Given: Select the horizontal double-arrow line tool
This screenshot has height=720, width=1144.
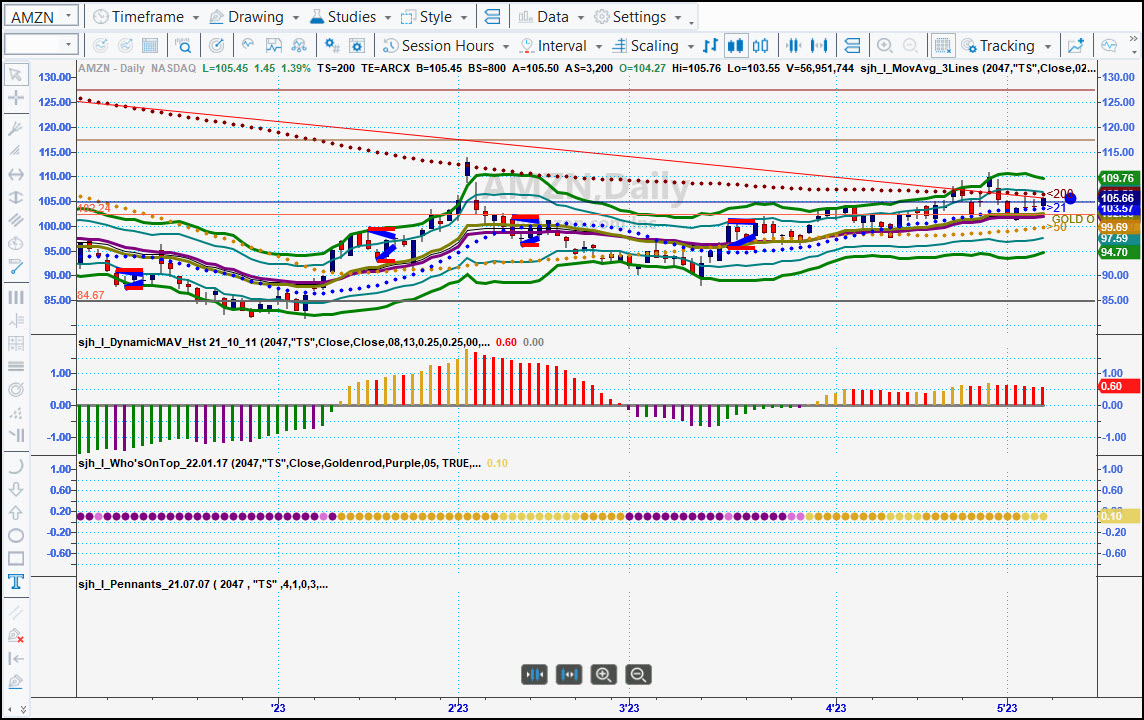Looking at the screenshot, I should (x=15, y=174).
